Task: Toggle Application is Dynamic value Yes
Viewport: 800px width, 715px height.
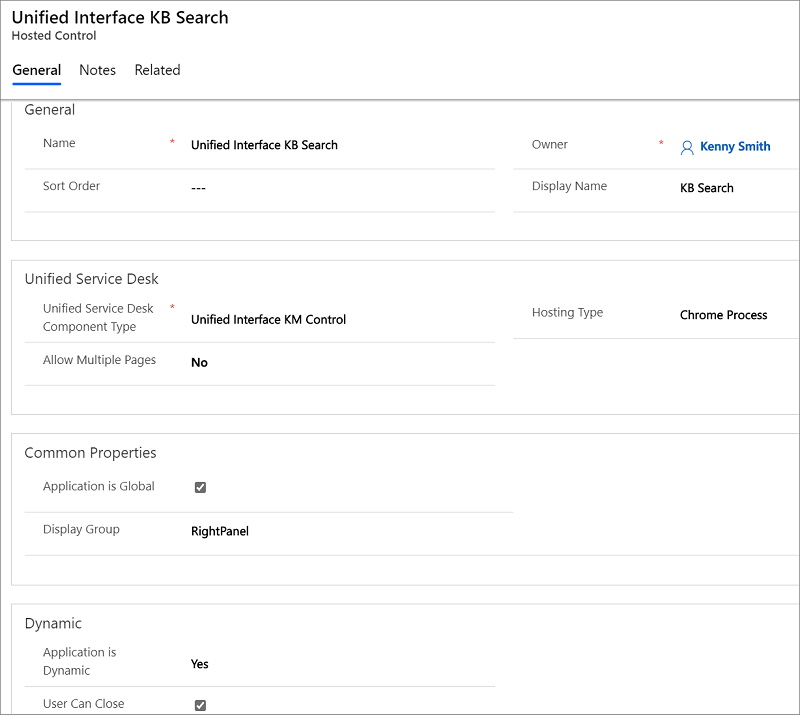Action: coord(199,664)
